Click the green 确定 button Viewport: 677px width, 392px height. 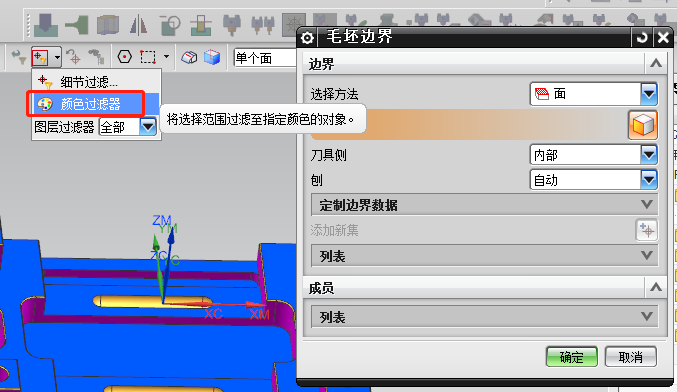tap(571, 357)
